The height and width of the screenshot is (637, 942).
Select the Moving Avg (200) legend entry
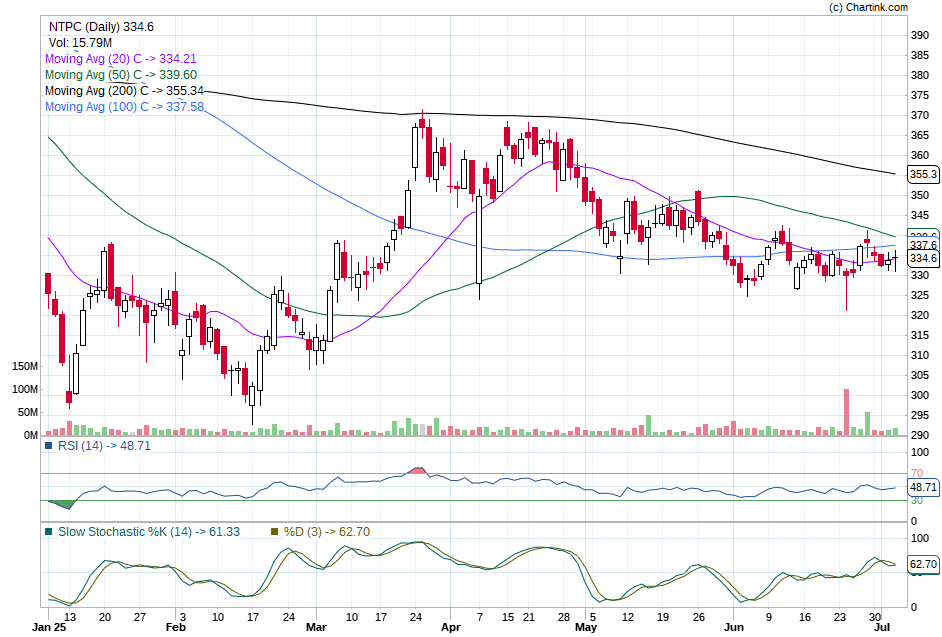[x=124, y=91]
